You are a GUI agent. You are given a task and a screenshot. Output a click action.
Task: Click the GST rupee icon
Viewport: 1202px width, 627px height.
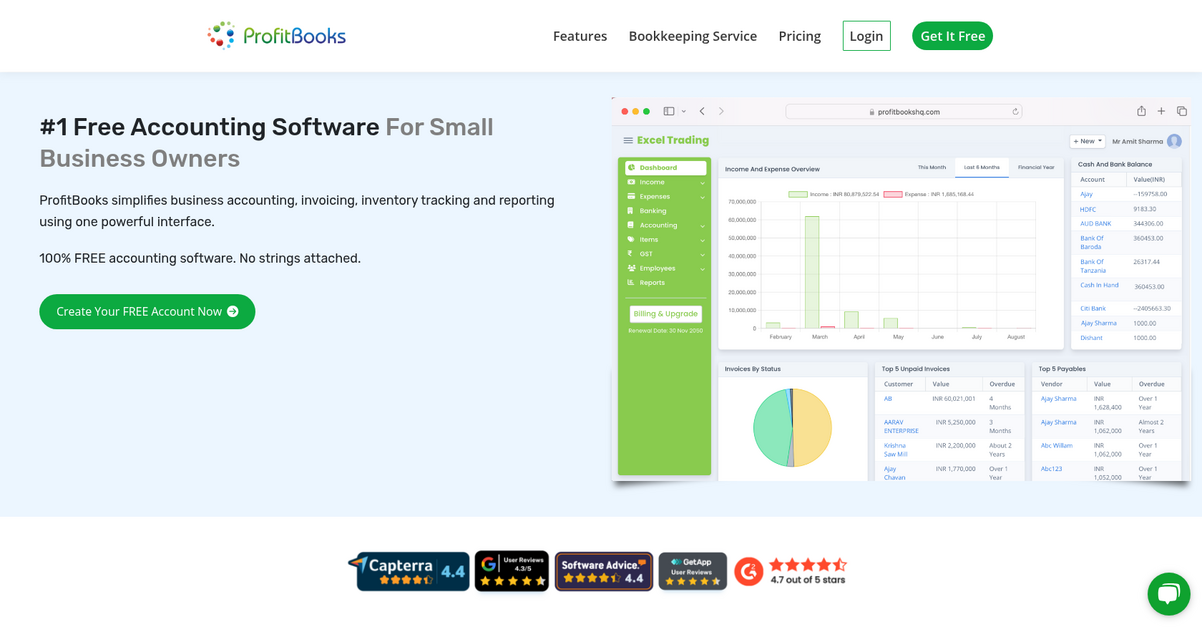[x=631, y=254]
